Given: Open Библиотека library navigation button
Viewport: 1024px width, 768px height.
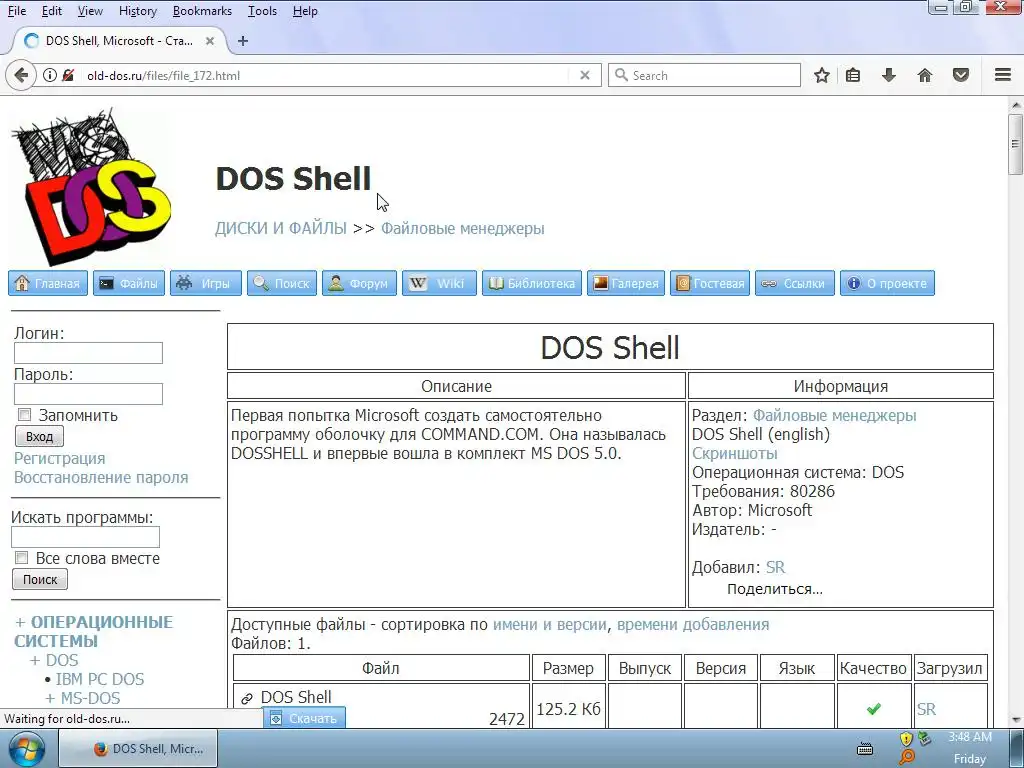Looking at the screenshot, I should click(532, 283).
